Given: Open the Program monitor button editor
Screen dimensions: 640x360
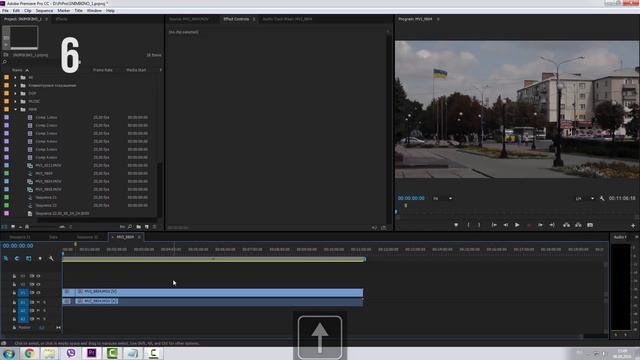Looking at the screenshot, I should coord(633,225).
